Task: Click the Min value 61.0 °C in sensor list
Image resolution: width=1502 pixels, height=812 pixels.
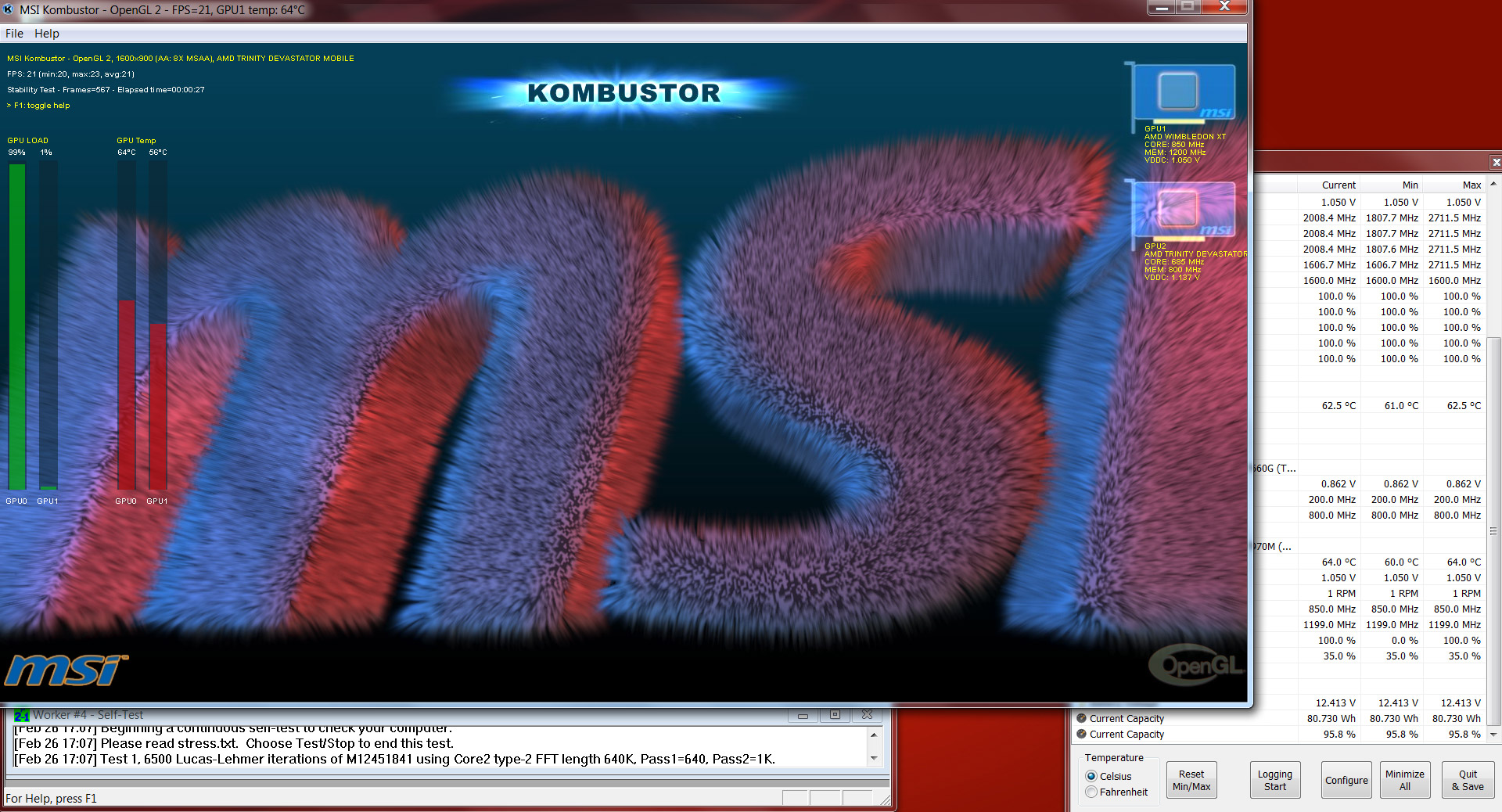Action: [1401, 405]
